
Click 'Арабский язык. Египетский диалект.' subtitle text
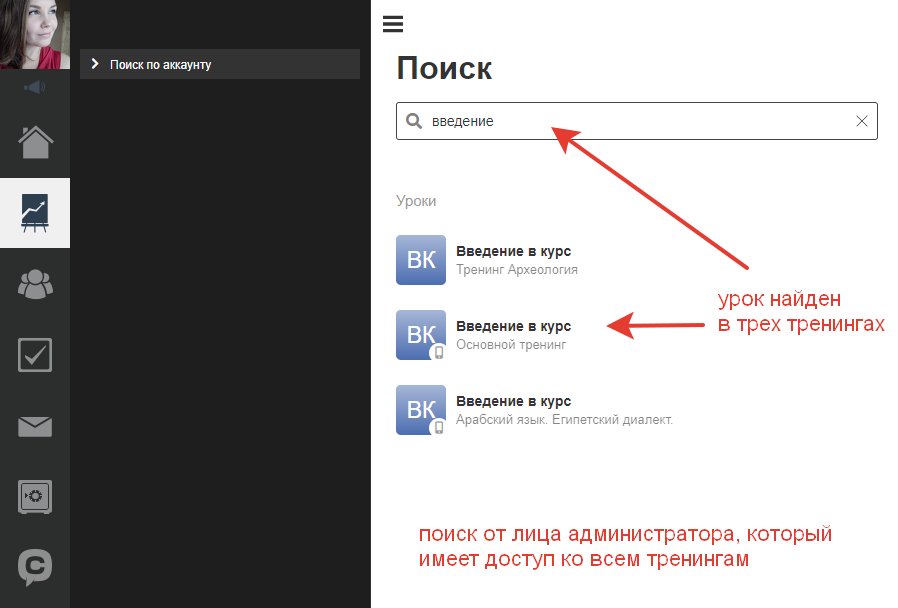[564, 420]
